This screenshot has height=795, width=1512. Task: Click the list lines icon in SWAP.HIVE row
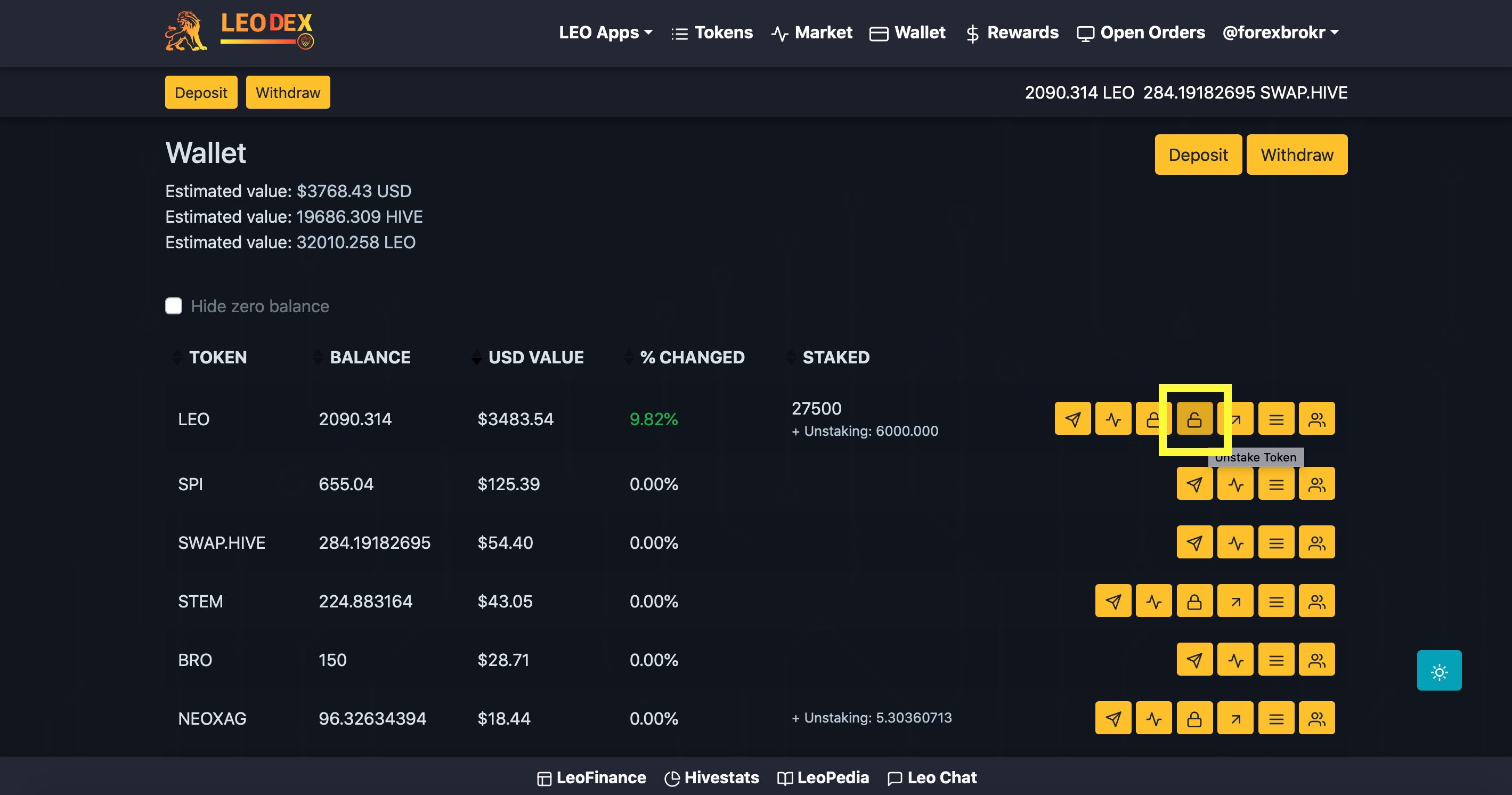point(1276,542)
